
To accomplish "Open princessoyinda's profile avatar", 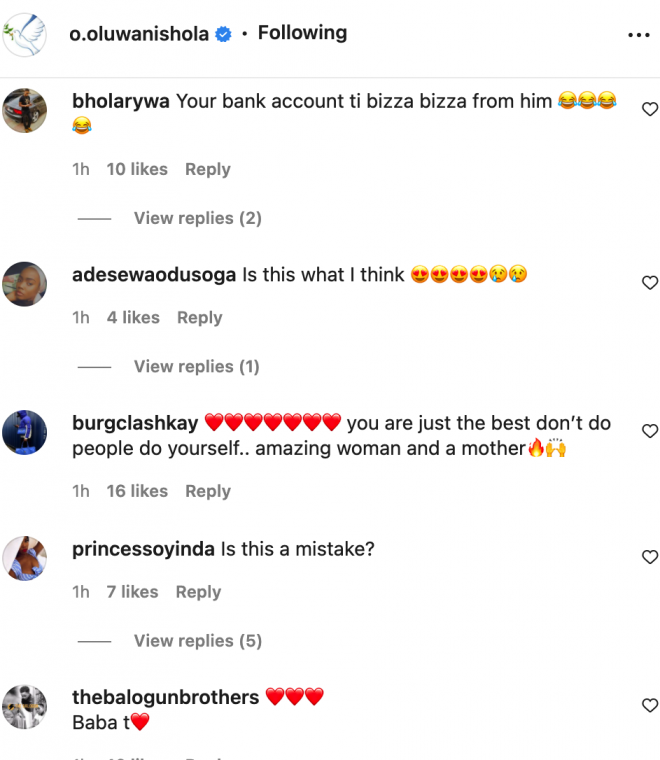I will [25, 558].
